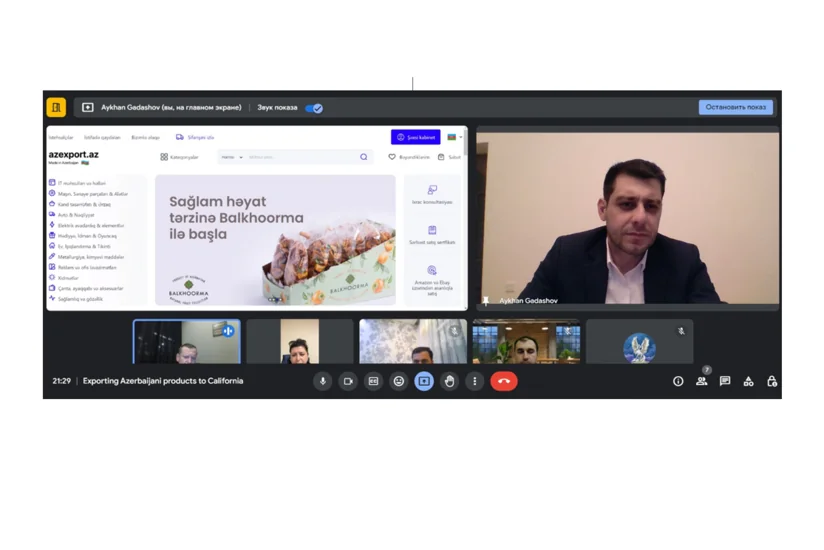Click the pin icon beside Aykhan Gadashov name
The image size is (824, 550).
(x=486, y=300)
